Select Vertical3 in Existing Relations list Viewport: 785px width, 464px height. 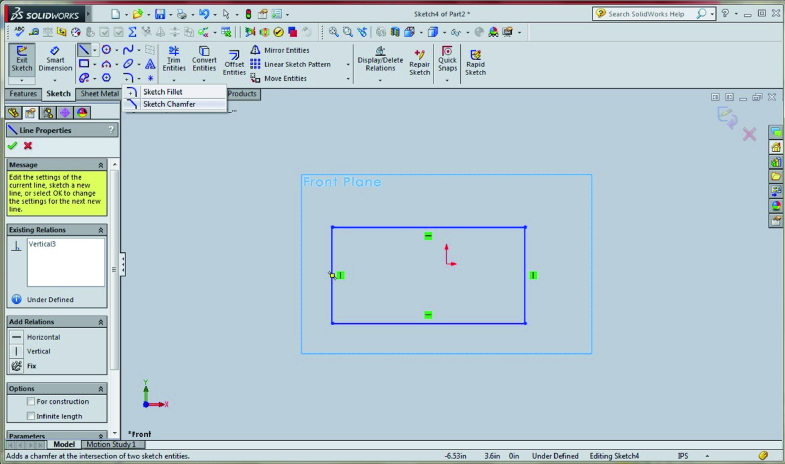42,244
